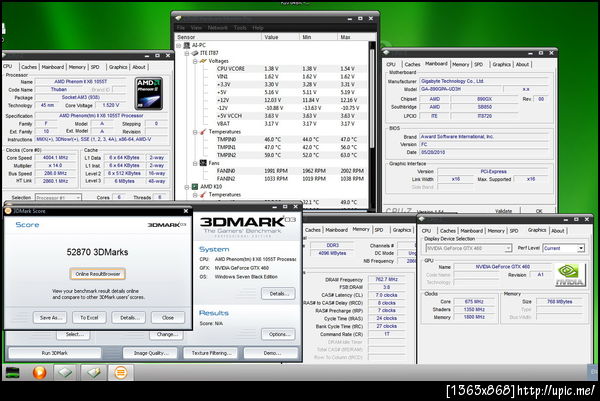Click the AMD Phenom II logo
600x401 pixels.
pos(149,94)
